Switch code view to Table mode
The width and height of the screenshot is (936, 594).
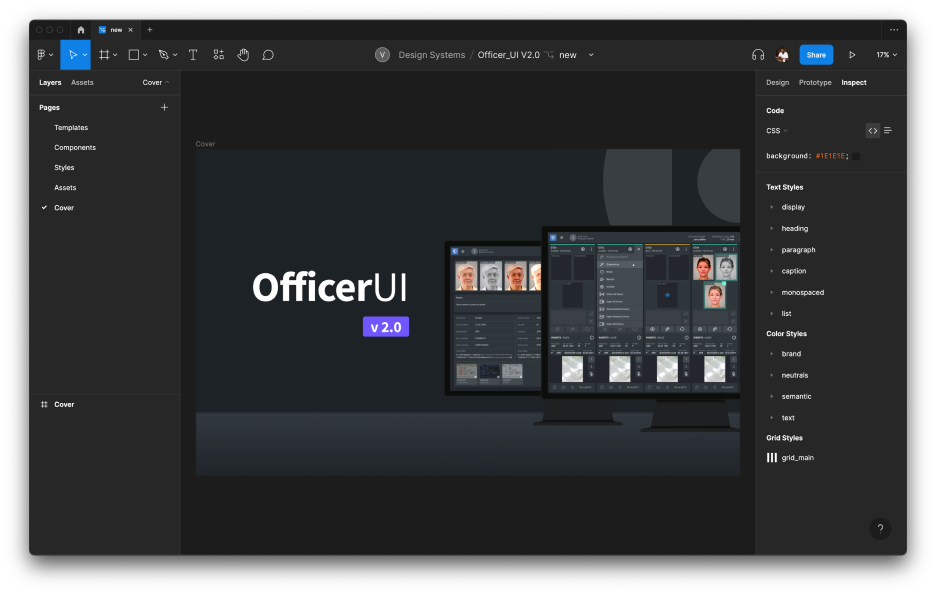[x=888, y=130]
